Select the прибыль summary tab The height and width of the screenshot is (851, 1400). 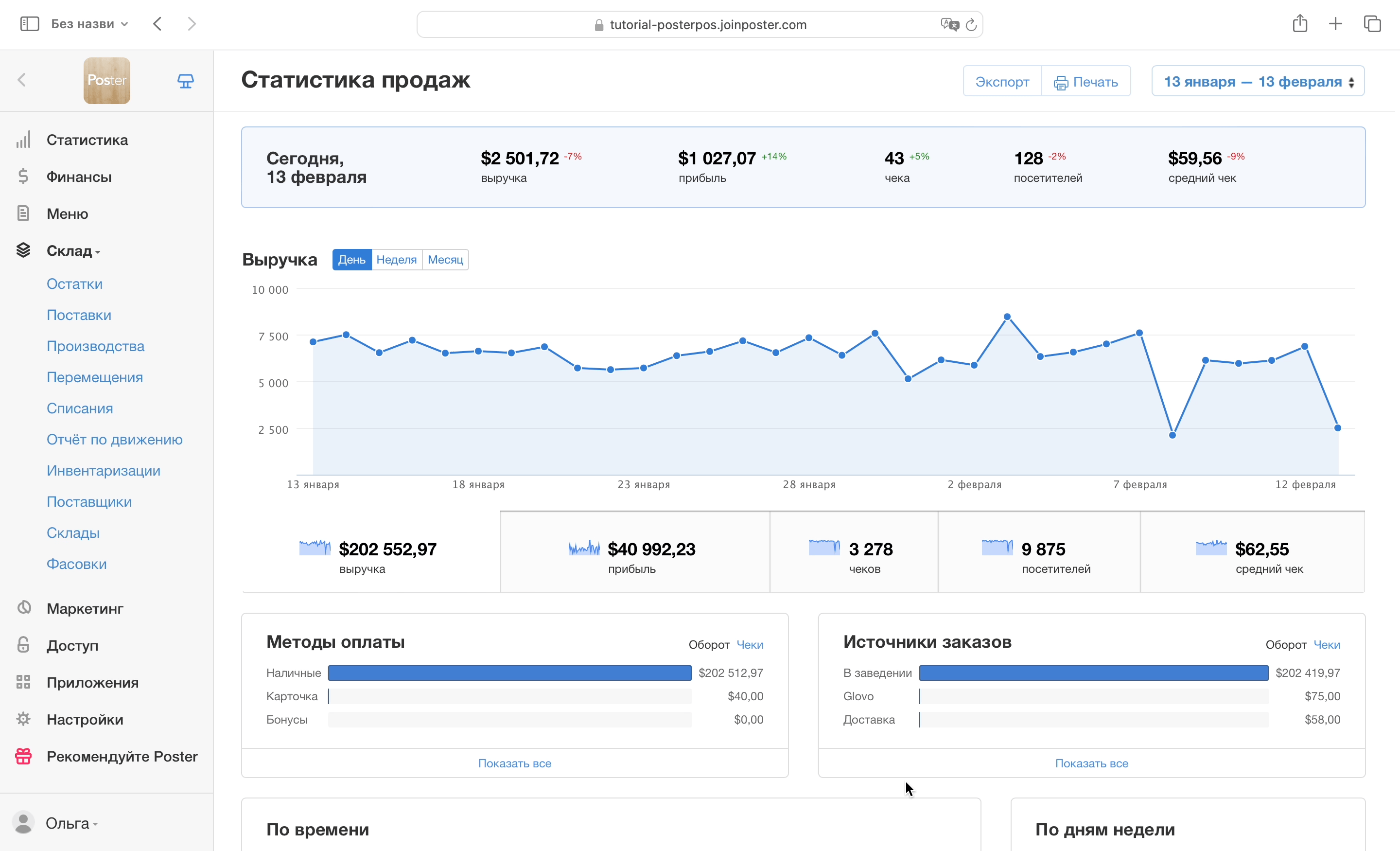pyautogui.click(x=634, y=552)
